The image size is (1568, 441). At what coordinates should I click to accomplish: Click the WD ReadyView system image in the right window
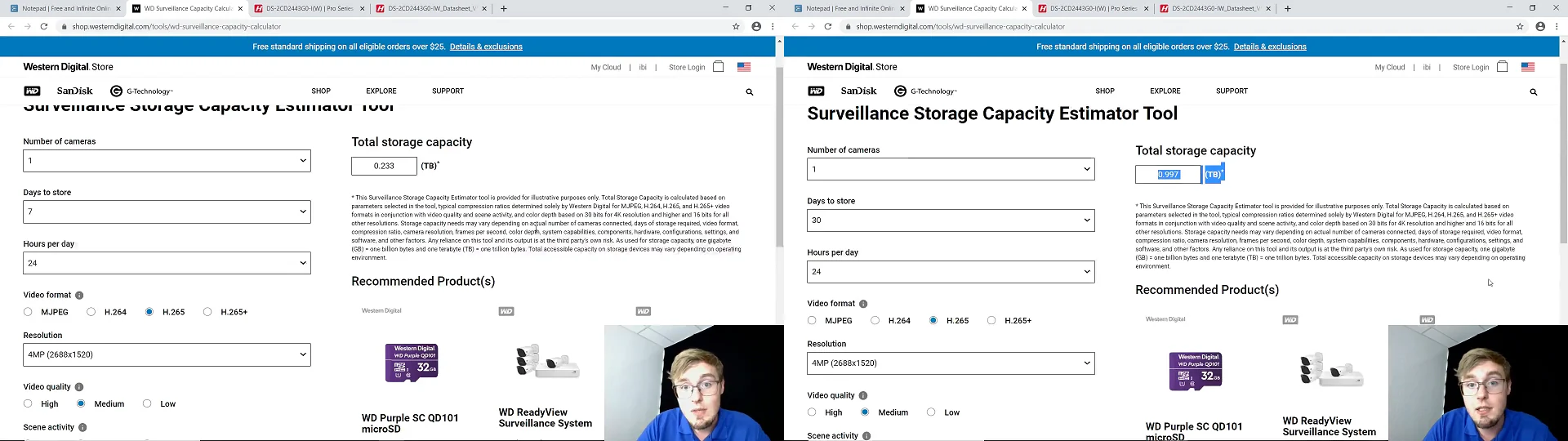pos(1331,370)
